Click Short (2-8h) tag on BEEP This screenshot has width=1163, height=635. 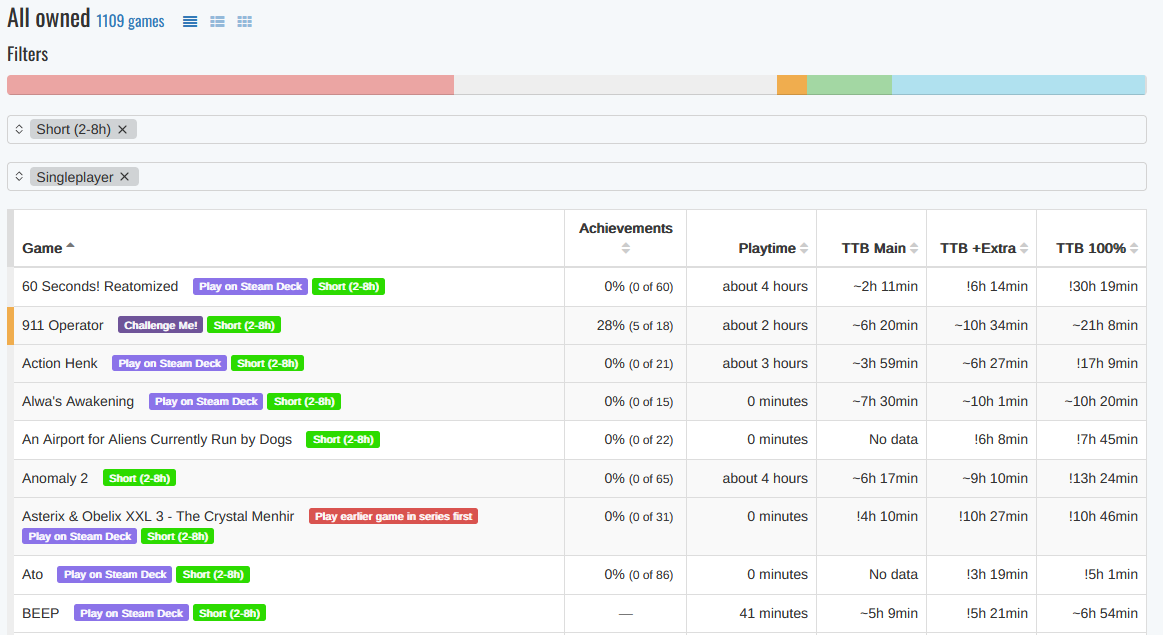click(229, 613)
